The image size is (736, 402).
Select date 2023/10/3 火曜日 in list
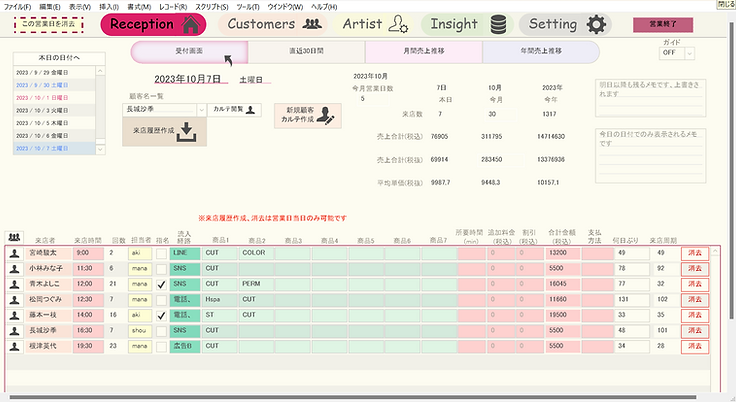[x=54, y=110]
